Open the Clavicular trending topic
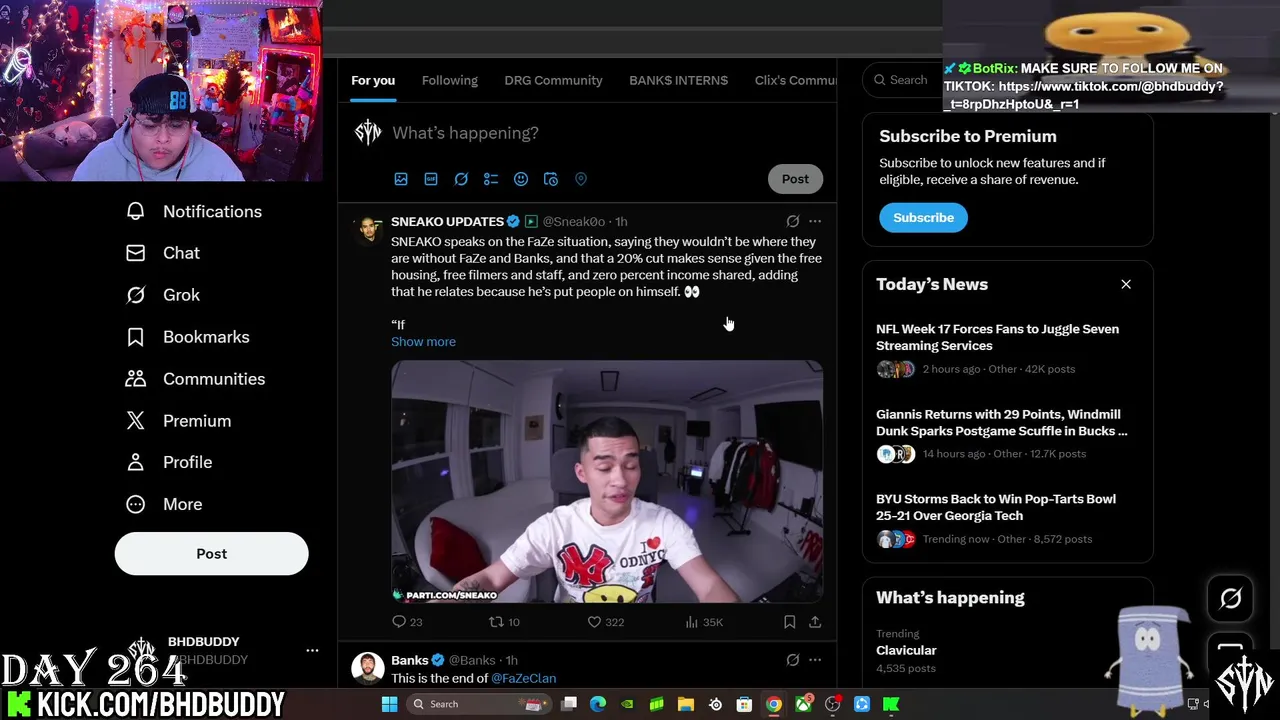 (906, 650)
